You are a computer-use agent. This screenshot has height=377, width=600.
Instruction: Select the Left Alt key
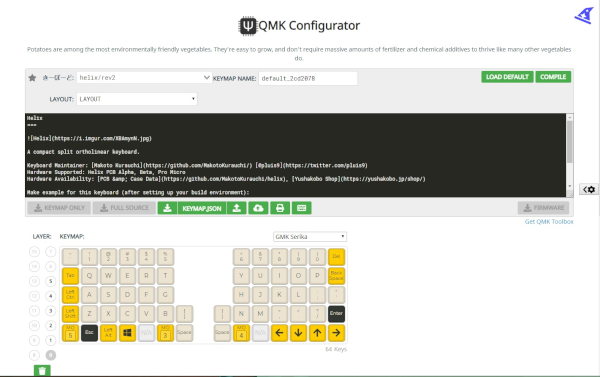click(108, 333)
